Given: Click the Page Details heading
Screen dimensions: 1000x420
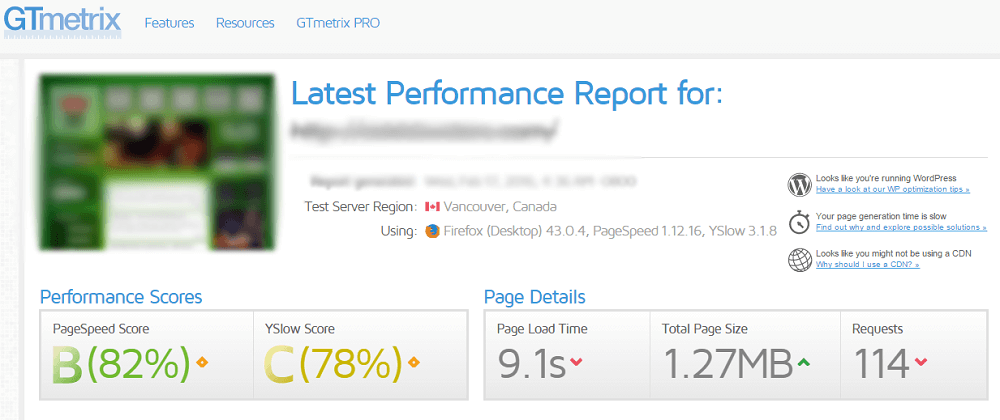Looking at the screenshot, I should [x=534, y=297].
